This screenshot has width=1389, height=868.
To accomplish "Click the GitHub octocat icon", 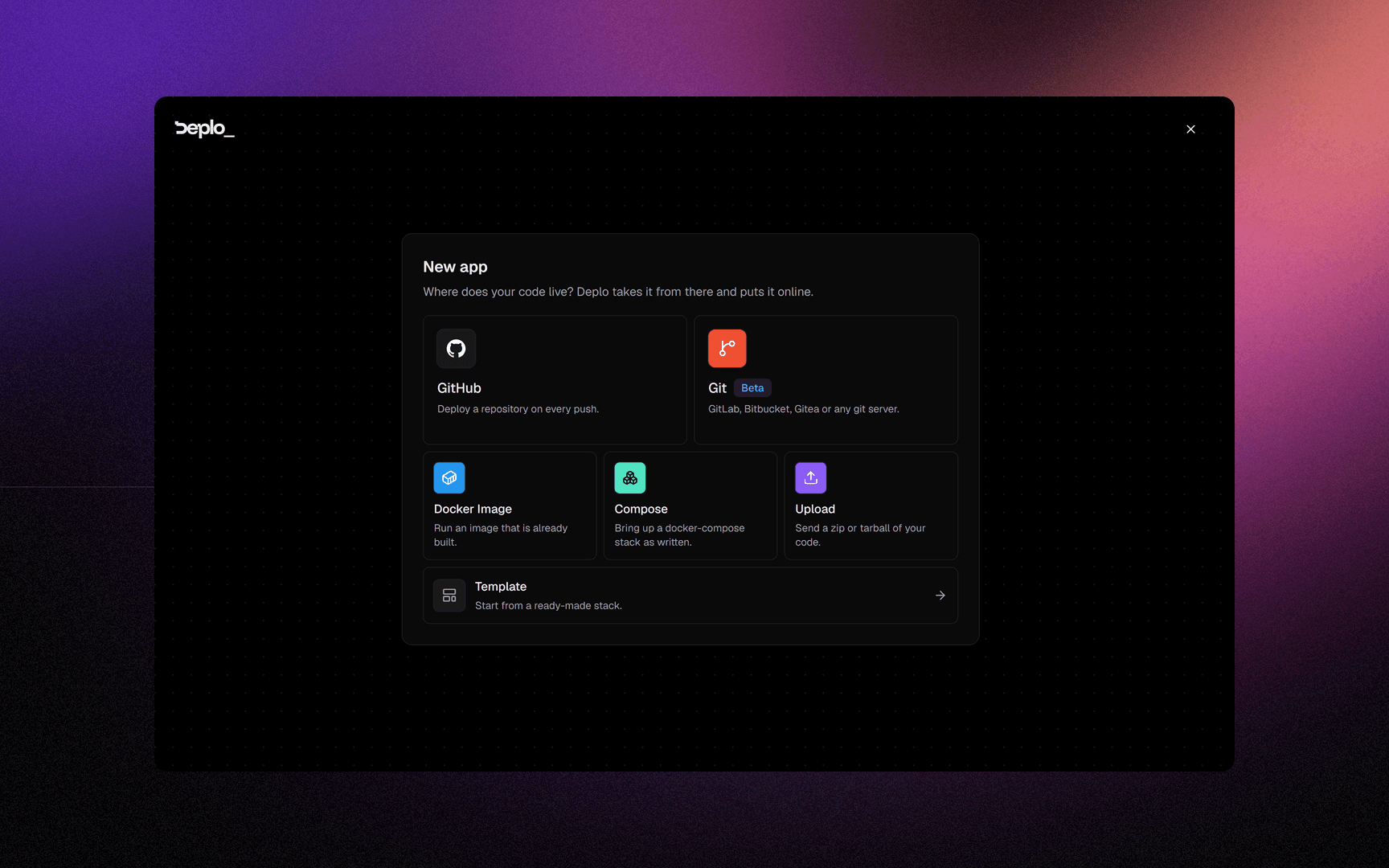I will 456,348.
